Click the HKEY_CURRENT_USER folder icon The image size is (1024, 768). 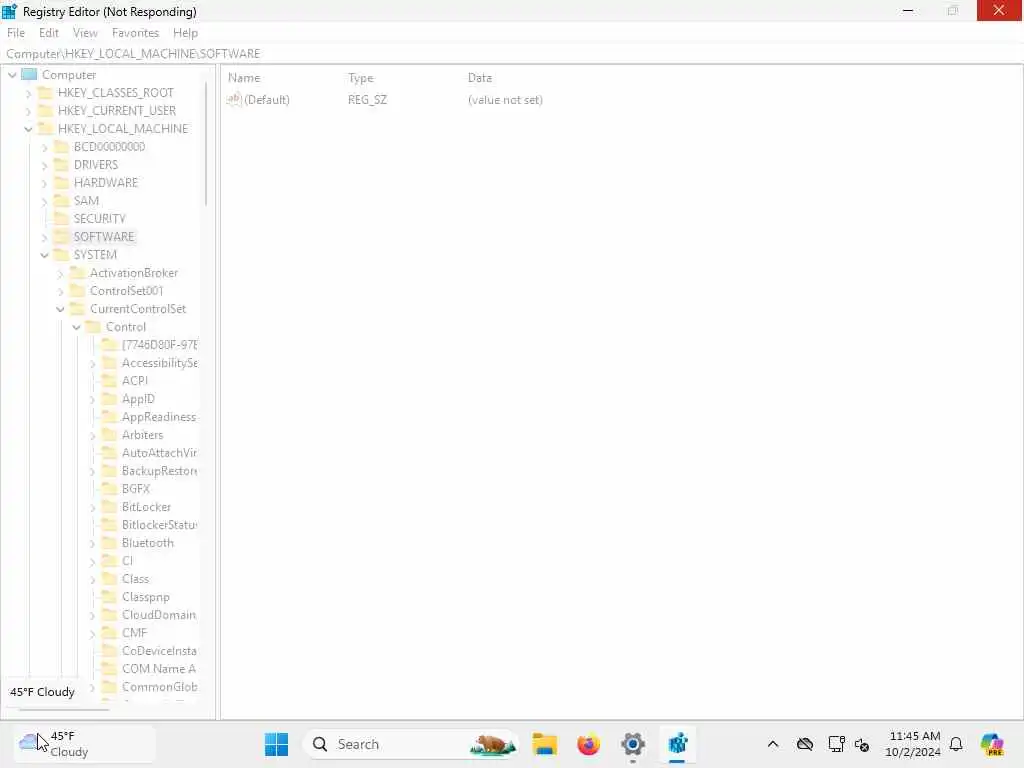click(45, 110)
